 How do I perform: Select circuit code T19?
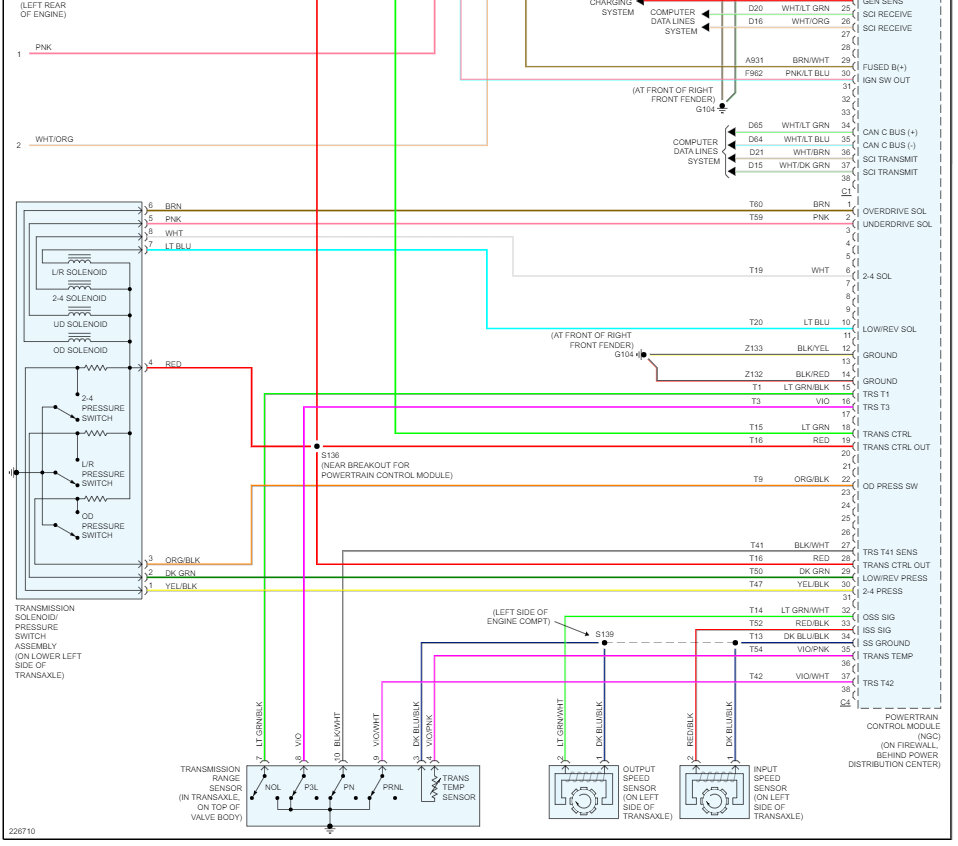(x=756, y=270)
